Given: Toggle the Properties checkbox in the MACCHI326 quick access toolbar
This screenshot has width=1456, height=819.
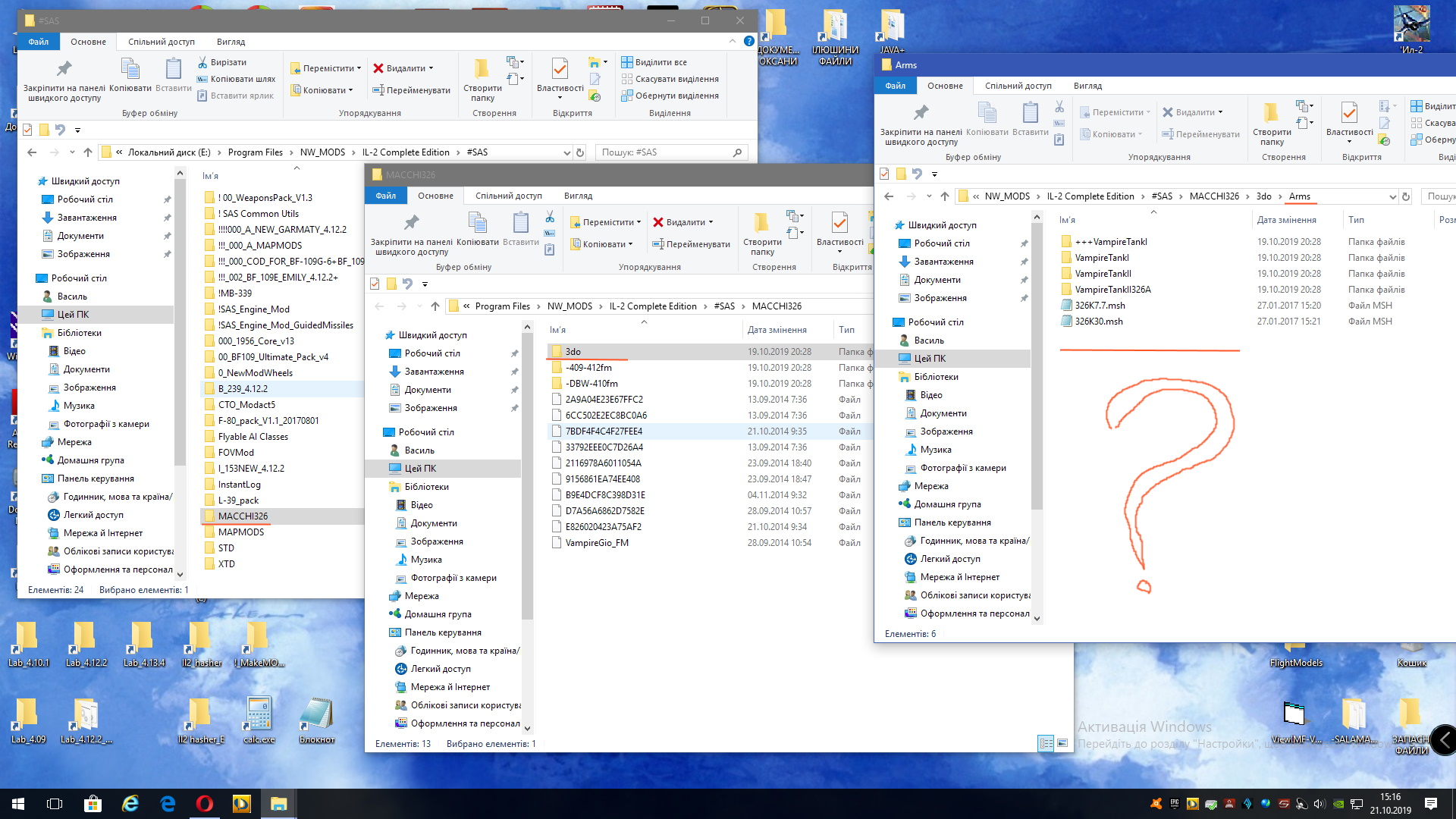Looking at the screenshot, I should tap(375, 284).
